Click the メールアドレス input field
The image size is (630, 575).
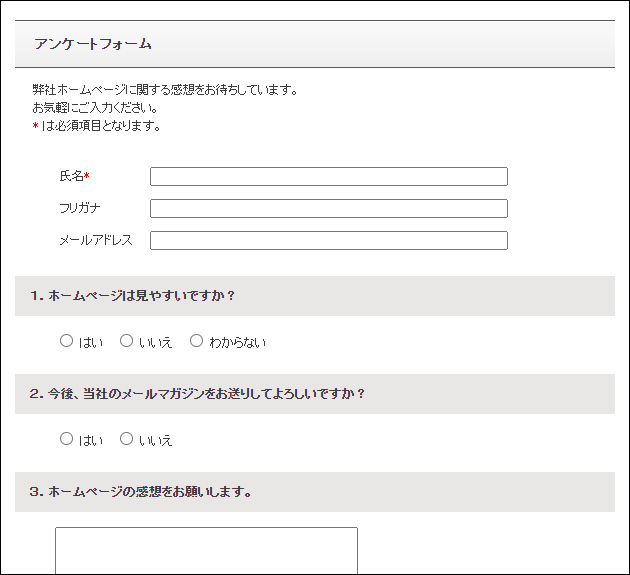pos(328,241)
